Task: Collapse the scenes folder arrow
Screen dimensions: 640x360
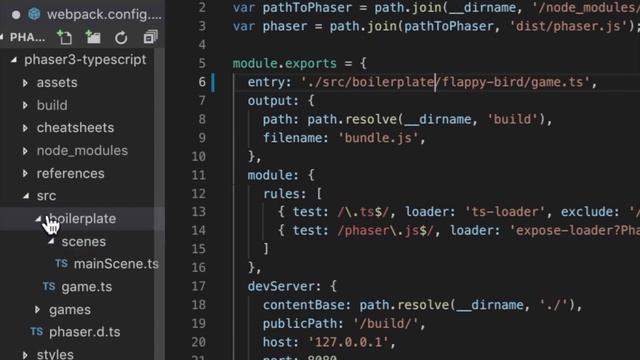Action: [51, 241]
